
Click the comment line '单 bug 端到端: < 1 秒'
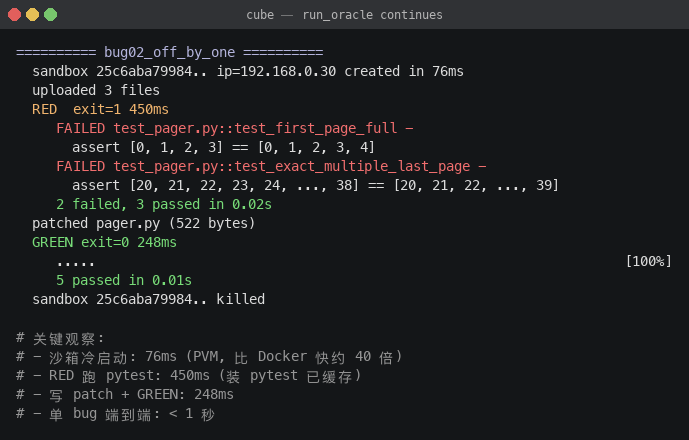[x=116, y=414]
